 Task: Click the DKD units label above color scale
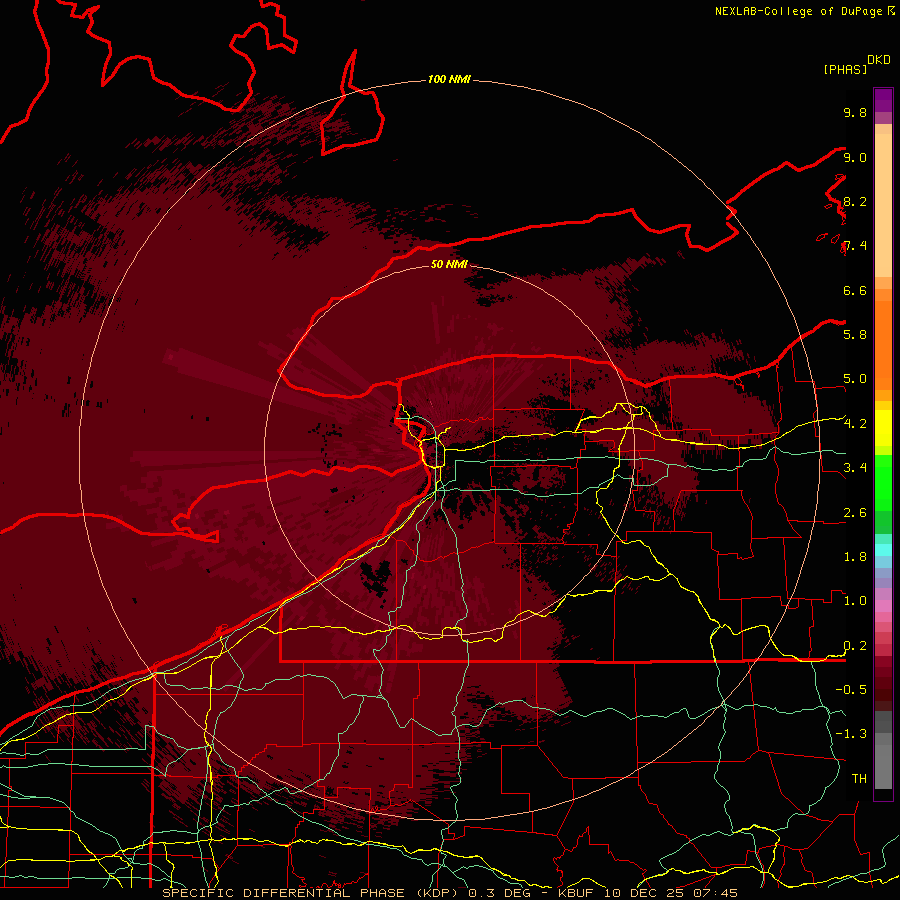coord(879,60)
